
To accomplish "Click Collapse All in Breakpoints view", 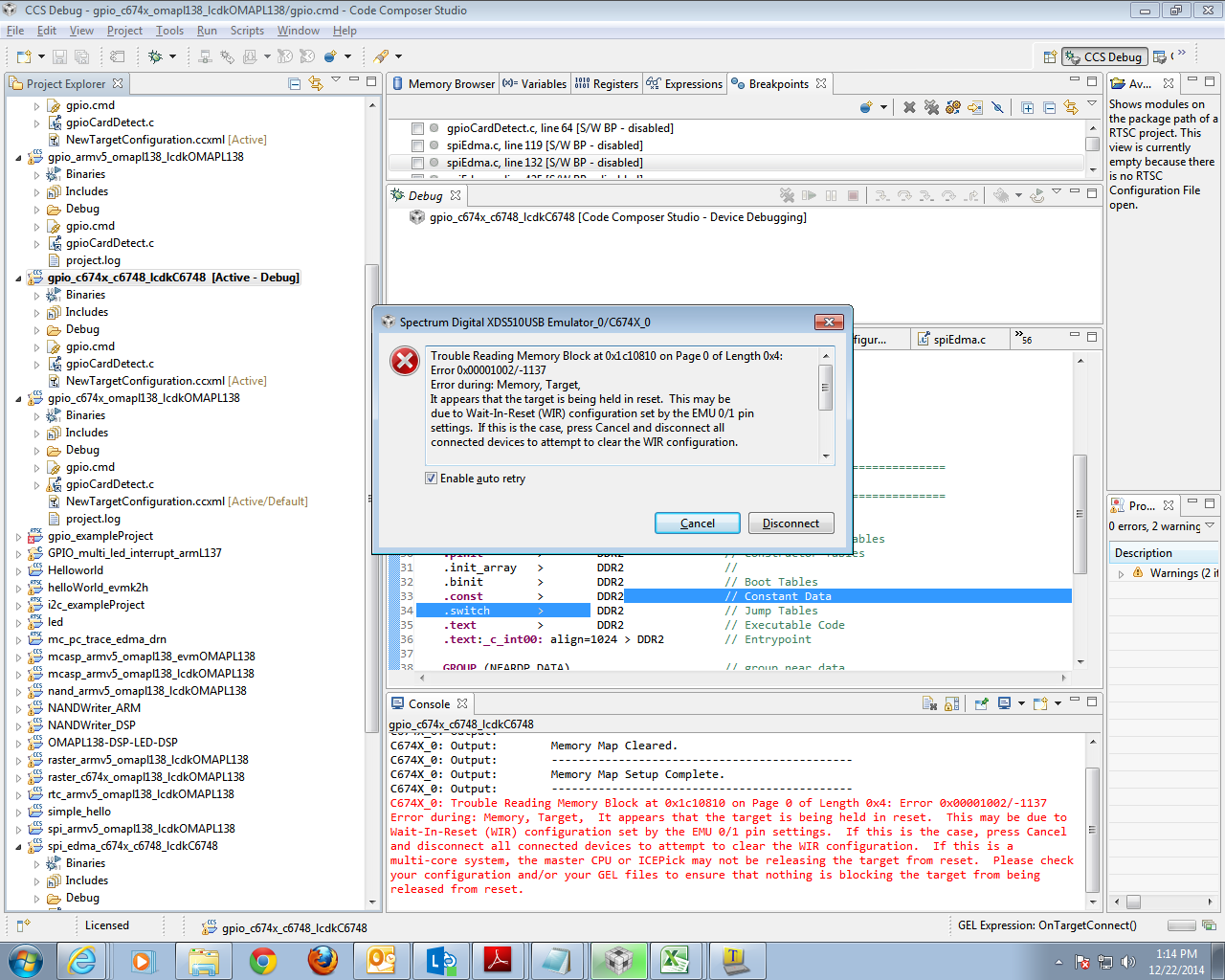I will pyautogui.click(x=1049, y=107).
